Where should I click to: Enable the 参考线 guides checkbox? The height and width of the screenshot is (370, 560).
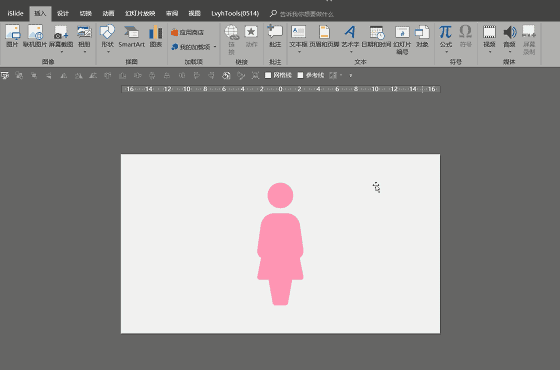300,75
